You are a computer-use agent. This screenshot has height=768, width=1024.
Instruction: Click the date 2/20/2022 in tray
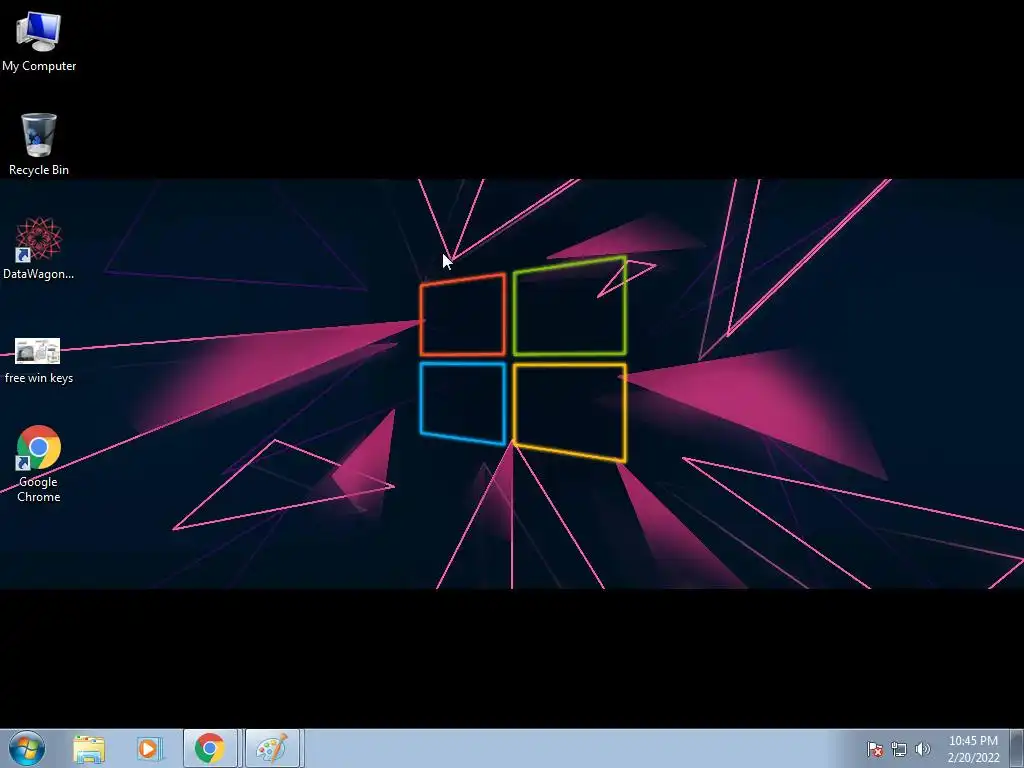point(974,758)
